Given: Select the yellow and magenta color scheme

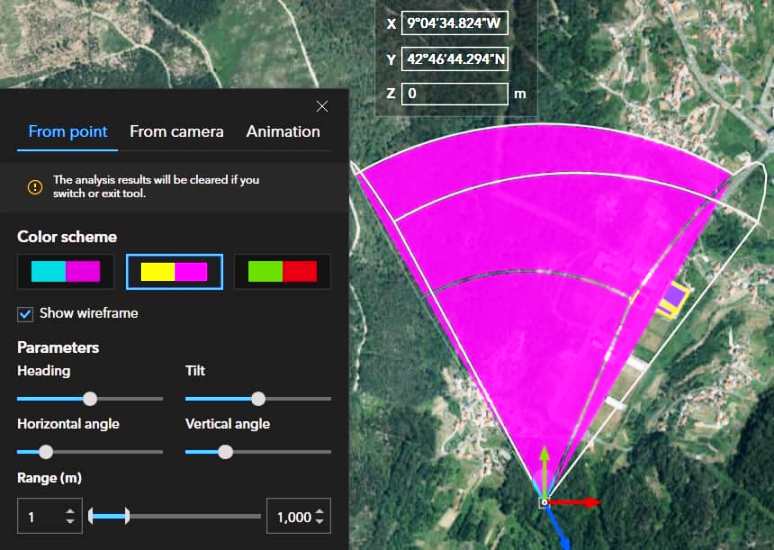Looking at the screenshot, I should [174, 272].
